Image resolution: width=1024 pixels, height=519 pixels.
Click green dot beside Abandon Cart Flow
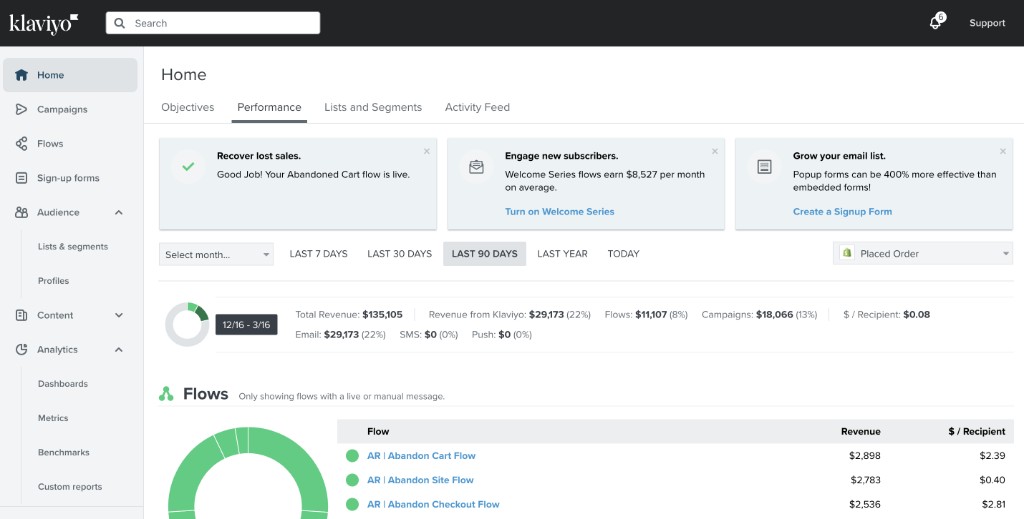[352, 456]
